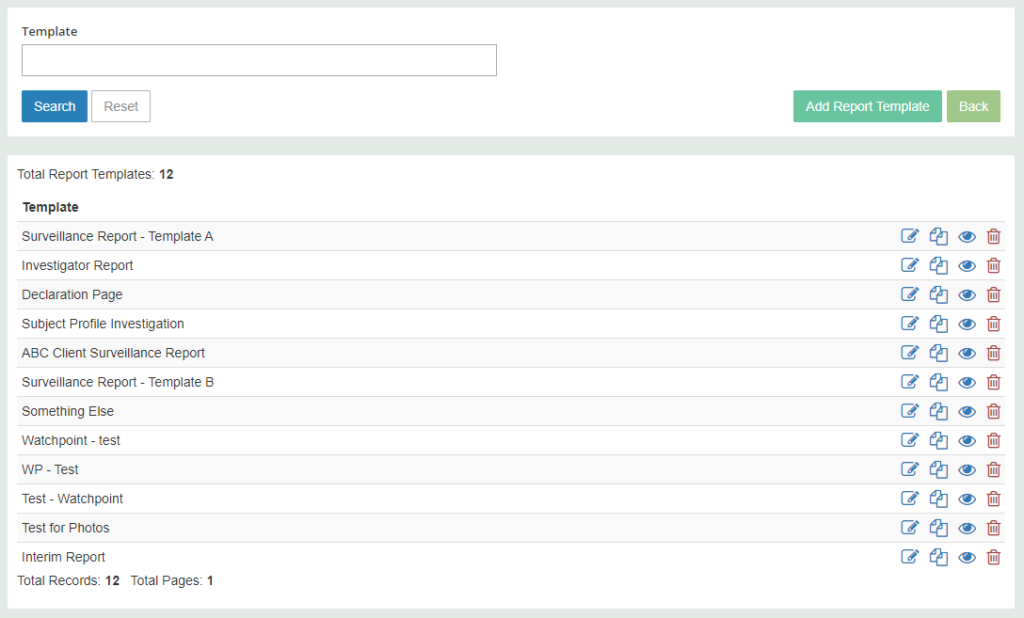Image resolution: width=1024 pixels, height=618 pixels.
Task: Edit the Watchpoint - test template
Action: 910,440
